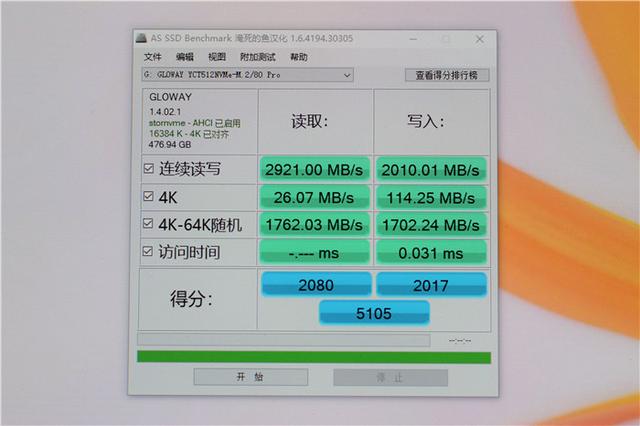The height and width of the screenshot is (426, 640).
Task: Click the read access time -.--- ms cell
Action: (314, 253)
